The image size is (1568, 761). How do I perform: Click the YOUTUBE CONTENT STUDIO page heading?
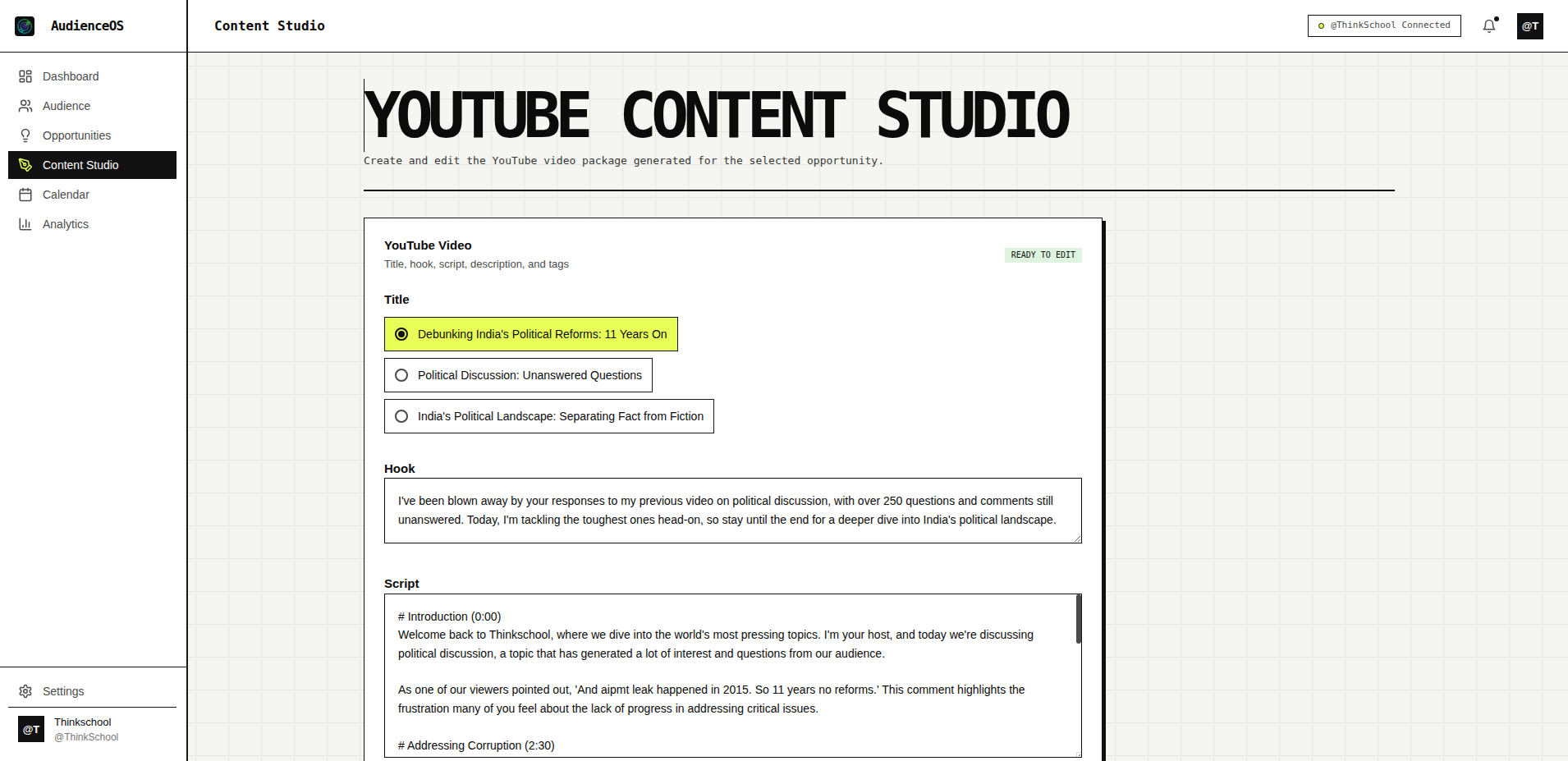[717, 115]
